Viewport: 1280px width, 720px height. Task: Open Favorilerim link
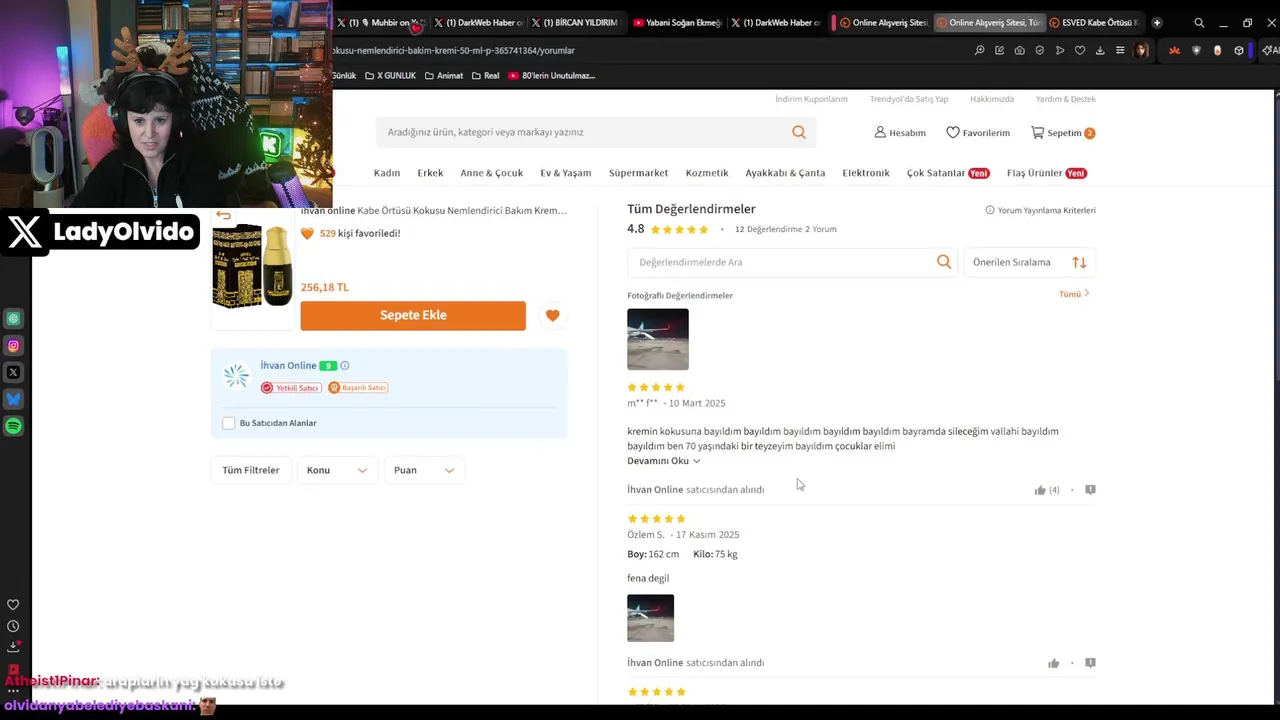pos(978,133)
